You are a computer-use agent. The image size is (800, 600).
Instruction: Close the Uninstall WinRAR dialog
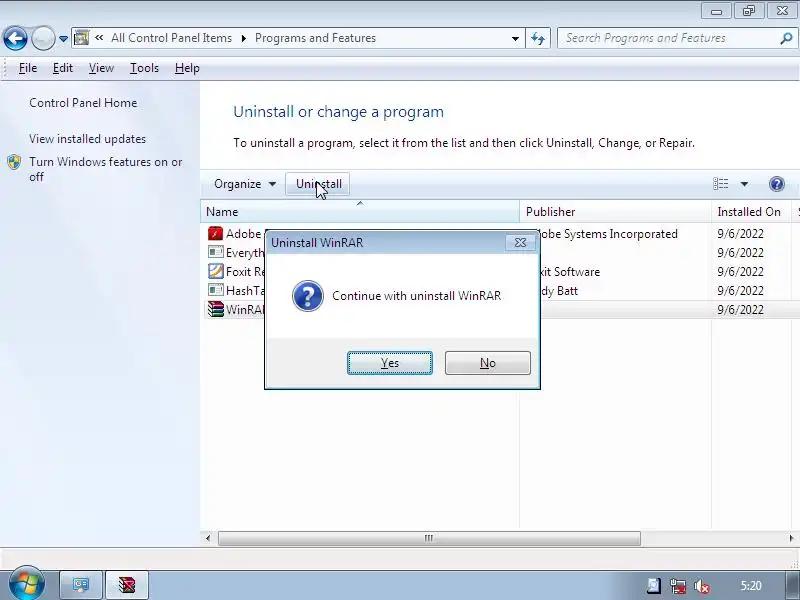click(520, 242)
